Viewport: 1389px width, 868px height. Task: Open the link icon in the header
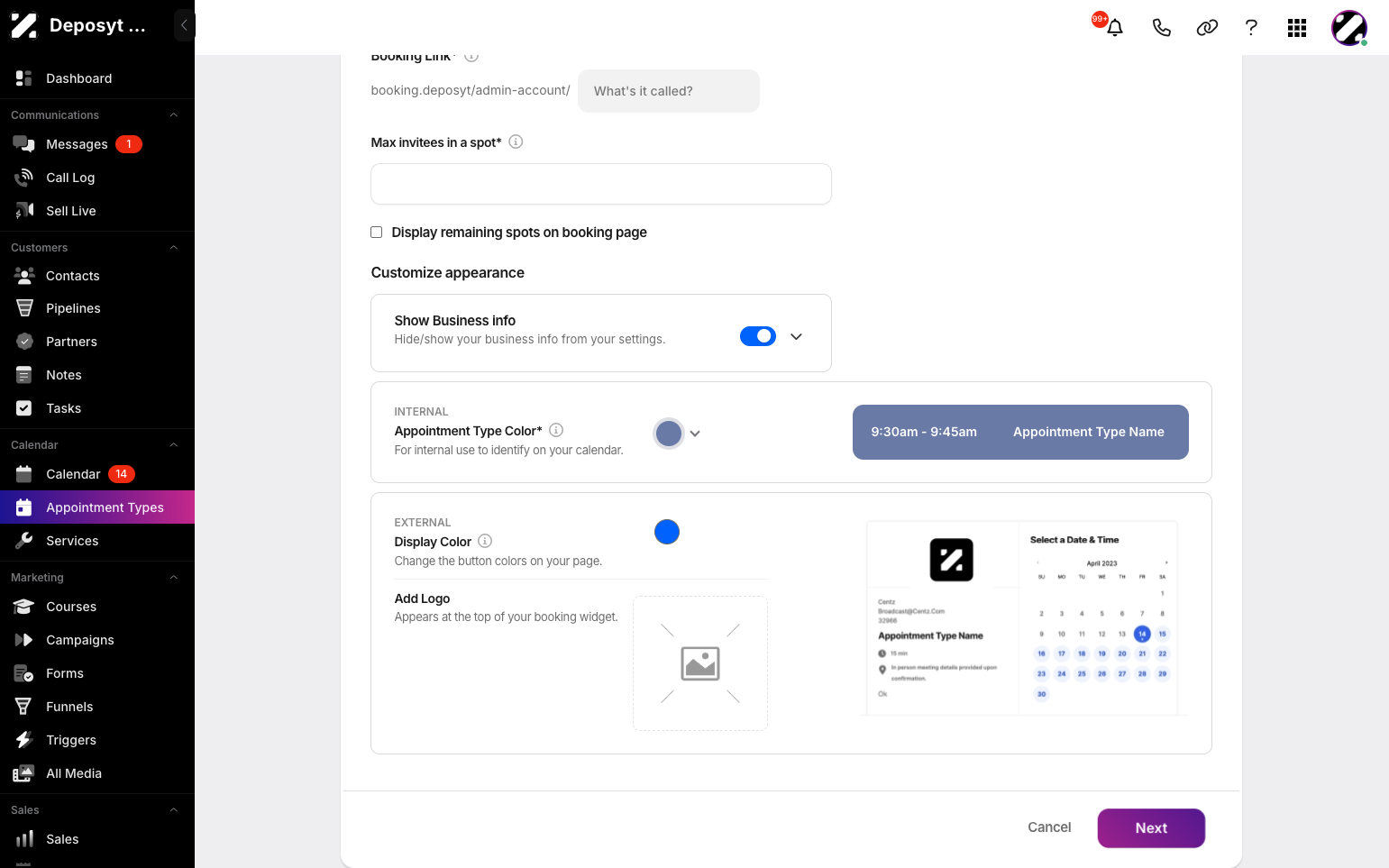pos(1207,28)
